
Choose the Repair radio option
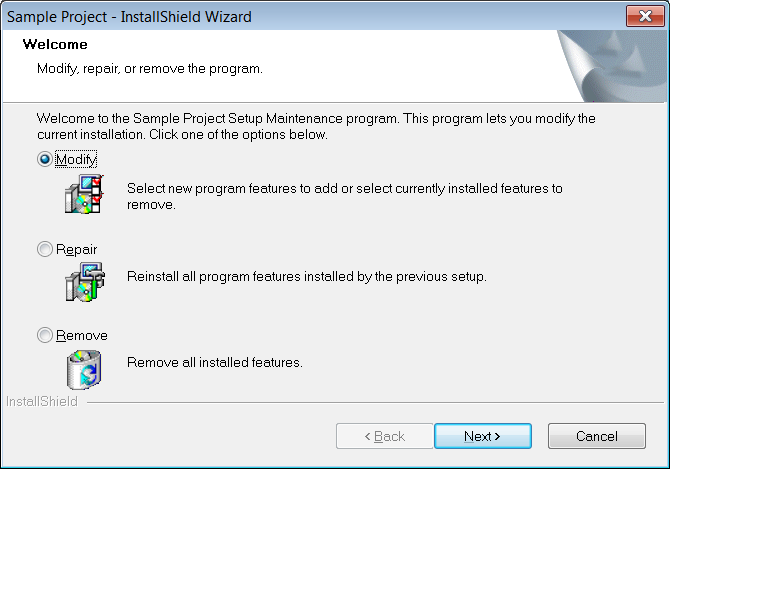click(45, 249)
